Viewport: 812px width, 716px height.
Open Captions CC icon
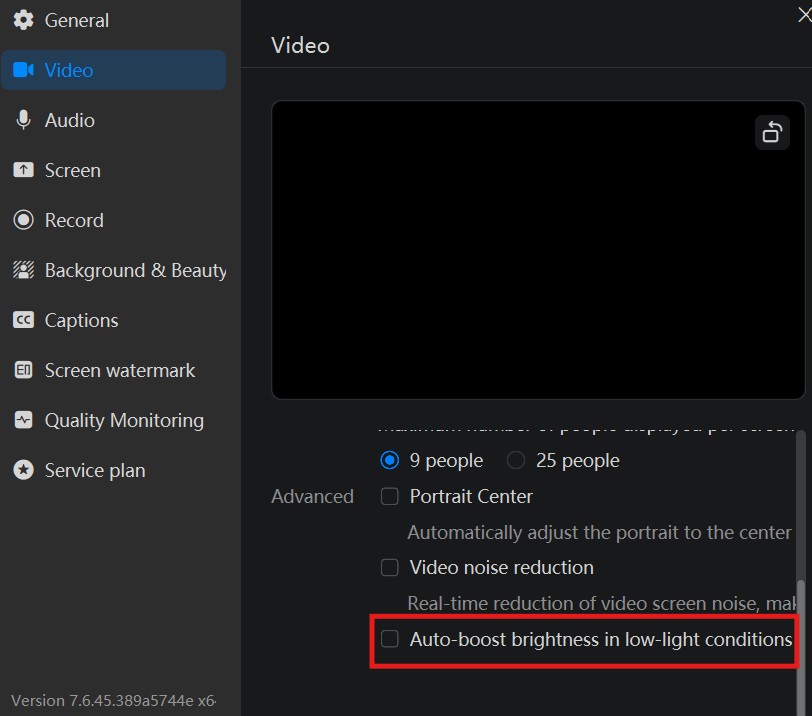coord(23,320)
